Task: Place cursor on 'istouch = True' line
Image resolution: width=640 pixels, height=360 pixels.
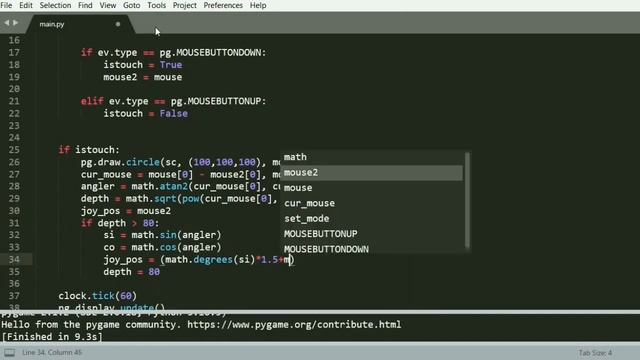Action: tap(143, 65)
